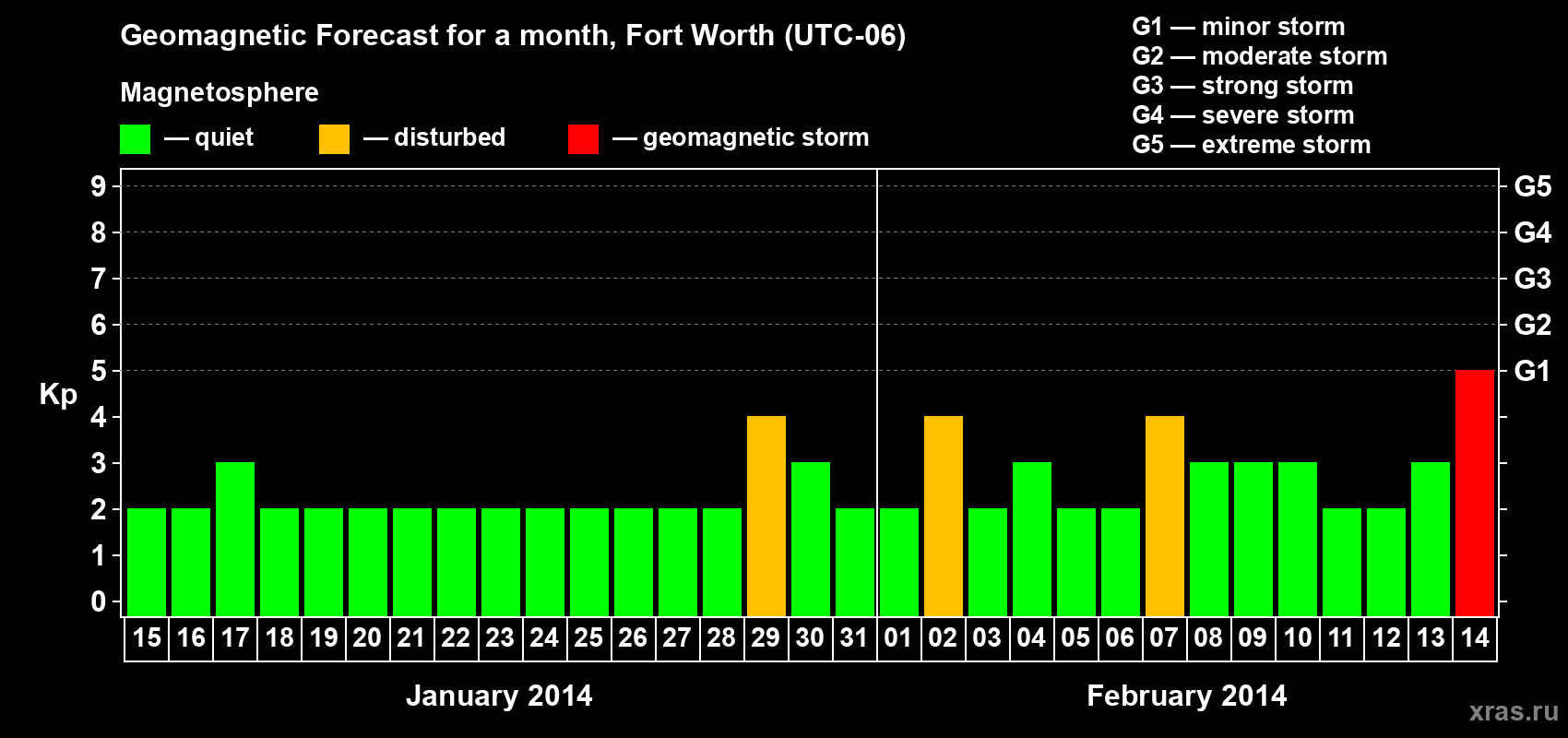The width and height of the screenshot is (1568, 738).
Task: Click the green bar for January 30
Action: click(x=810, y=539)
